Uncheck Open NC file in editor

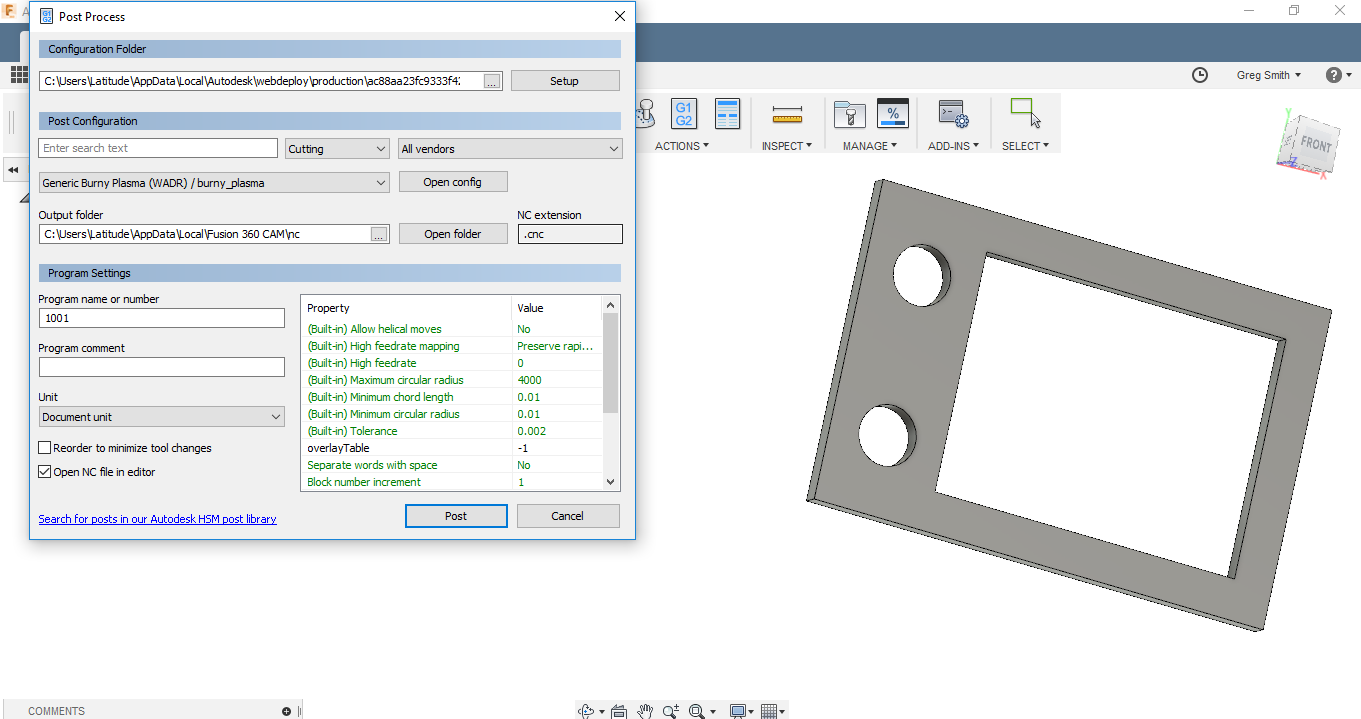45,472
